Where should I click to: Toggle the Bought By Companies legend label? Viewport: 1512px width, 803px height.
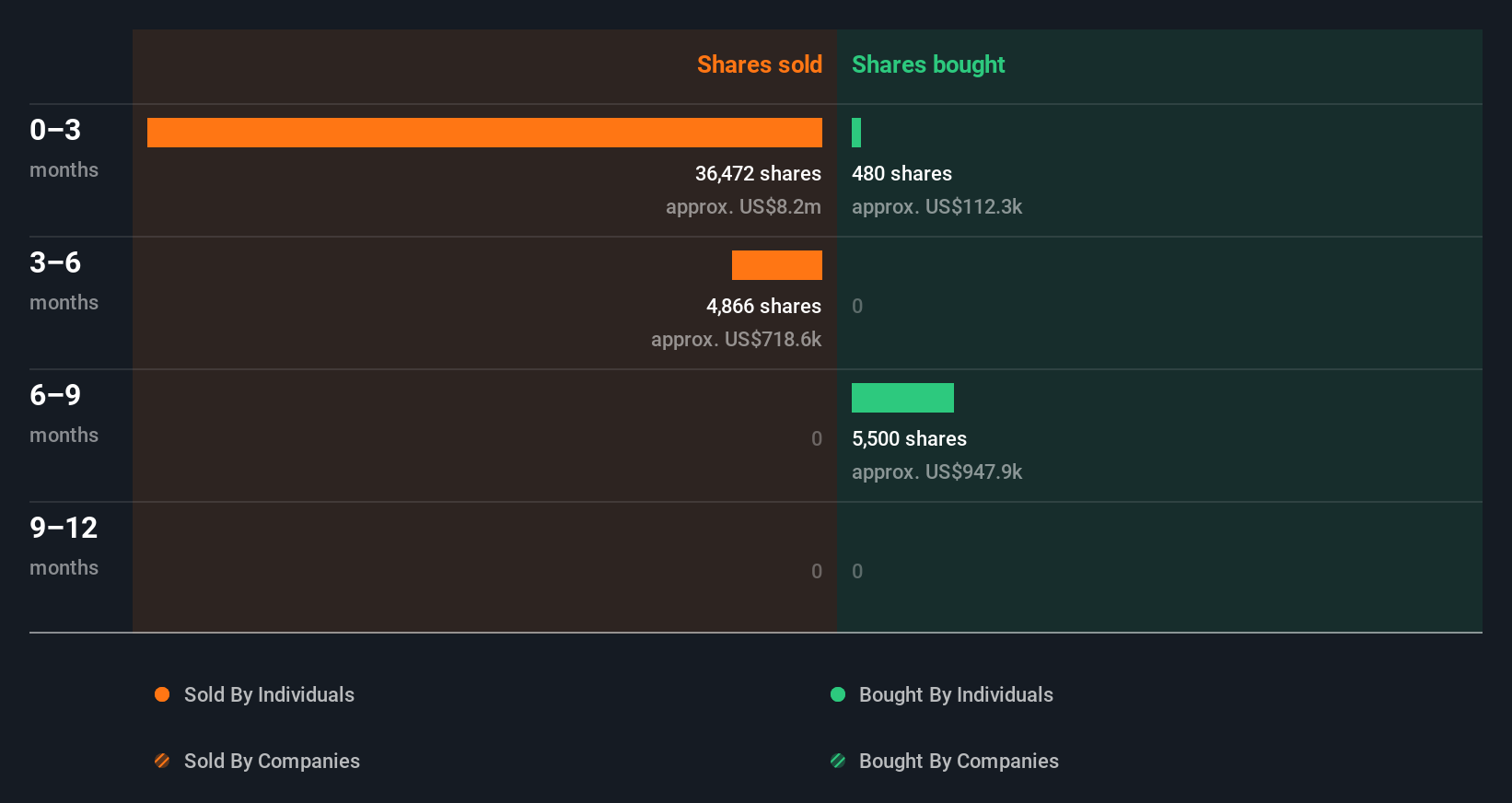pos(959,761)
